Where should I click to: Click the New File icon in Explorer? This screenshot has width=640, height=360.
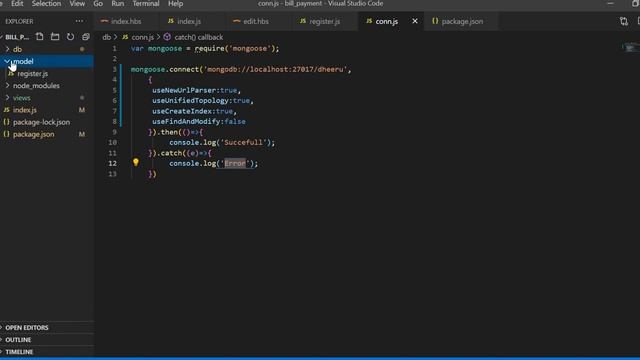tap(39, 37)
